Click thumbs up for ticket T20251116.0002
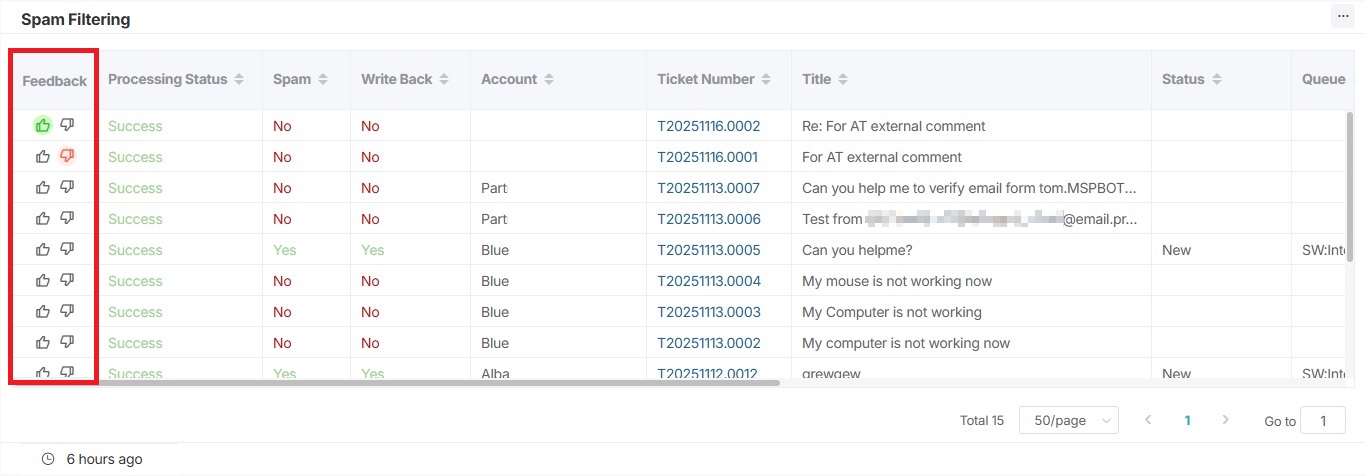This screenshot has height=476, width=1365. [42, 125]
